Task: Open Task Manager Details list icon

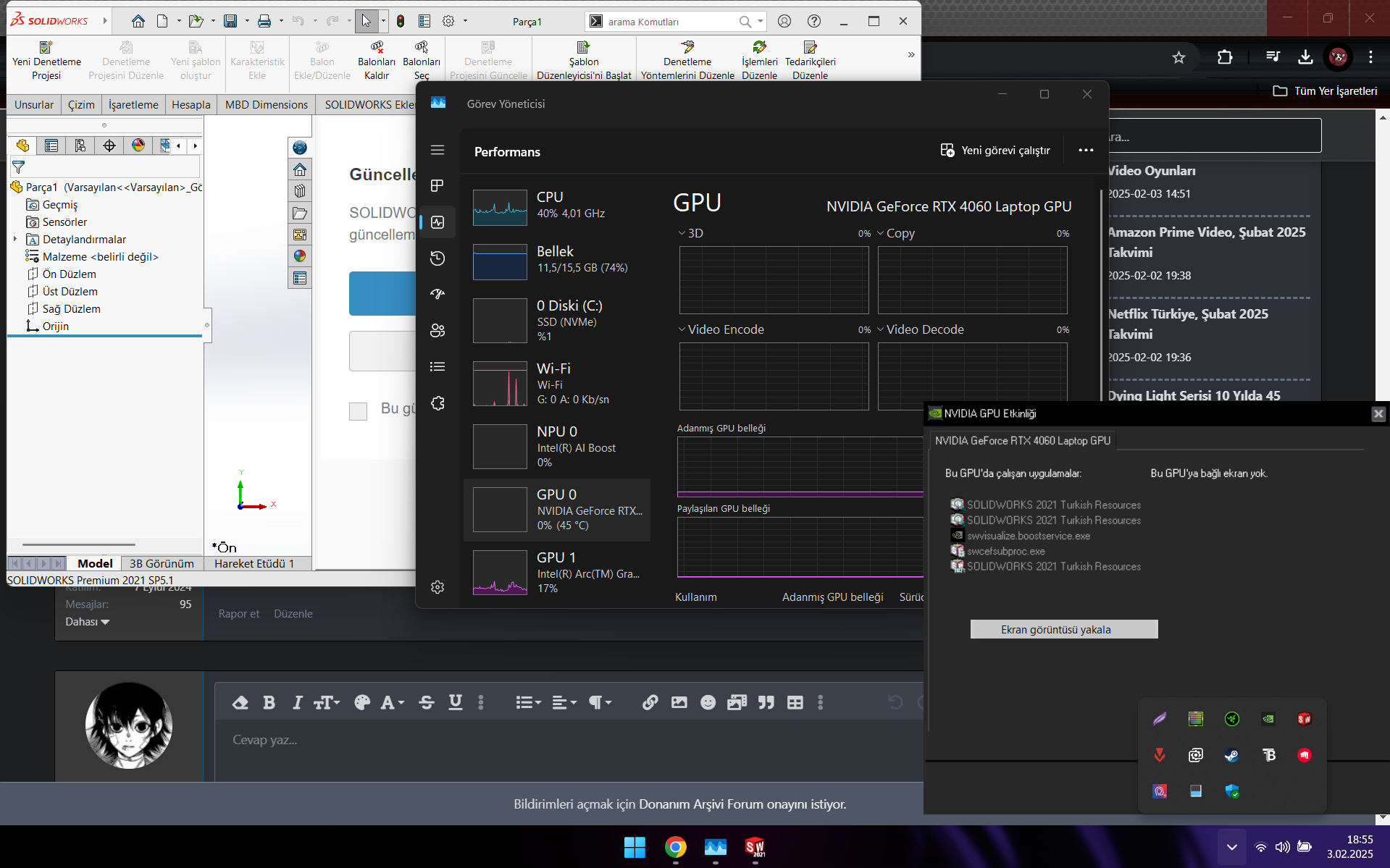Action: (x=437, y=367)
